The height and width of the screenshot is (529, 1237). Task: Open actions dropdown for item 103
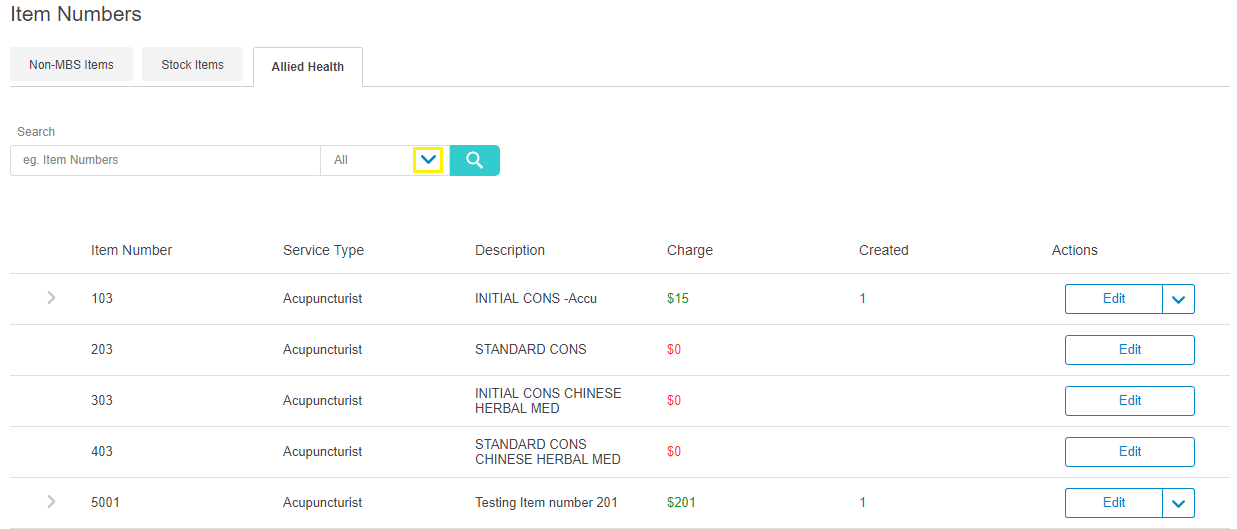pos(1179,299)
